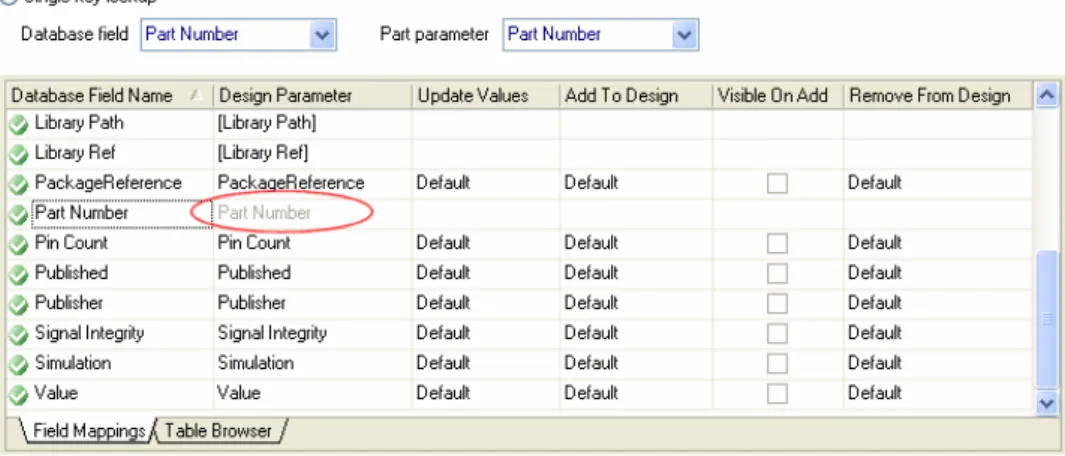Click Add To Design Default cell for Pin Count
The width and height of the screenshot is (1065, 456).
636,243
